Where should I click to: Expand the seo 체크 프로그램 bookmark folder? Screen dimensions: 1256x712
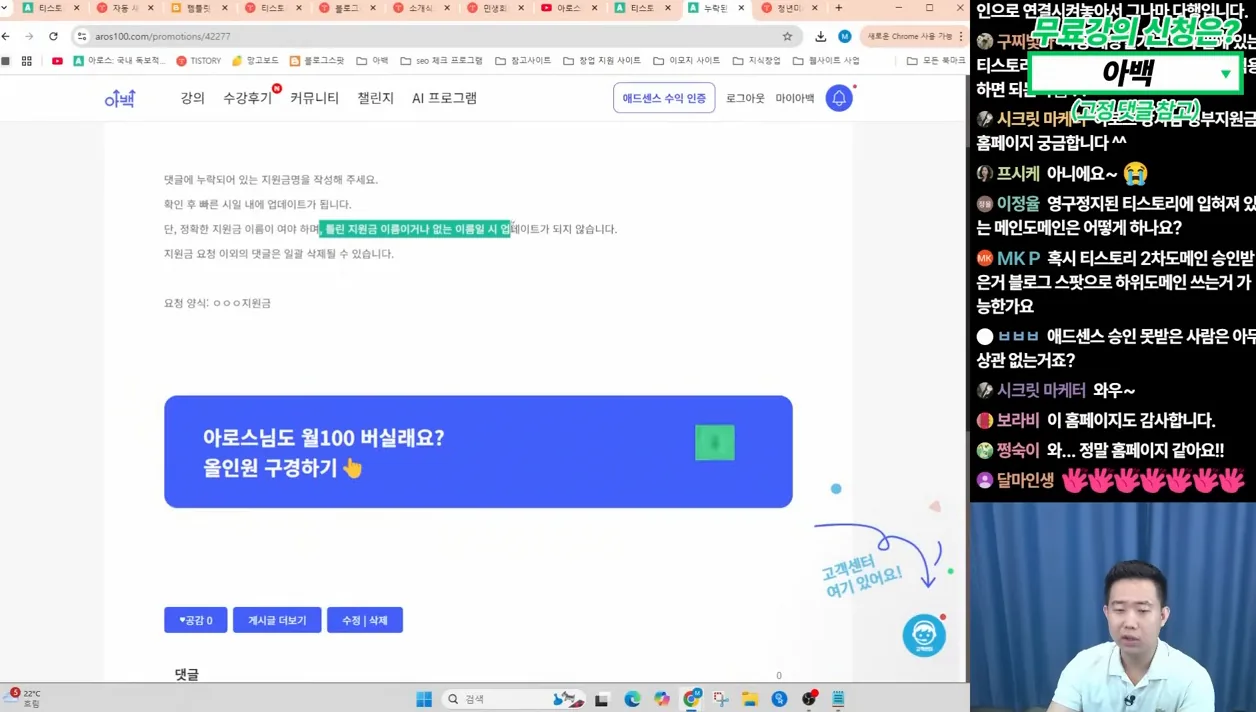tap(441, 61)
